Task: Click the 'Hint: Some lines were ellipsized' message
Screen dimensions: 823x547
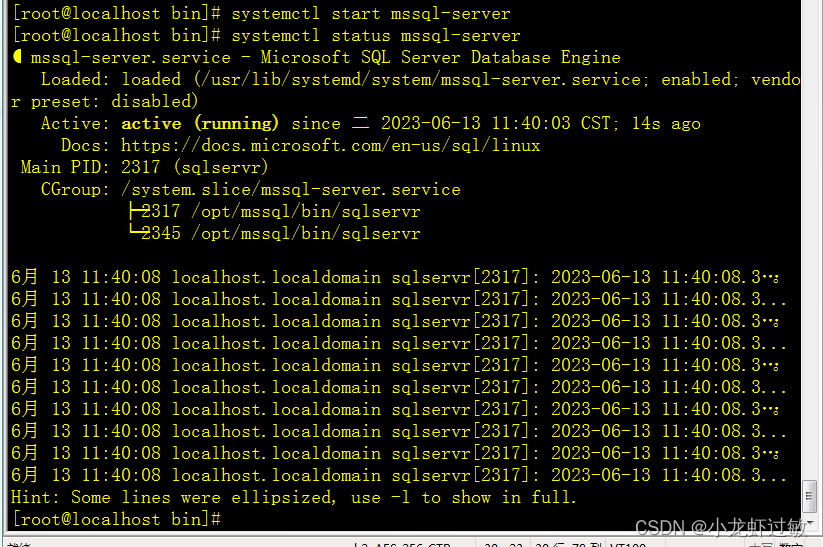Action: pos(294,497)
